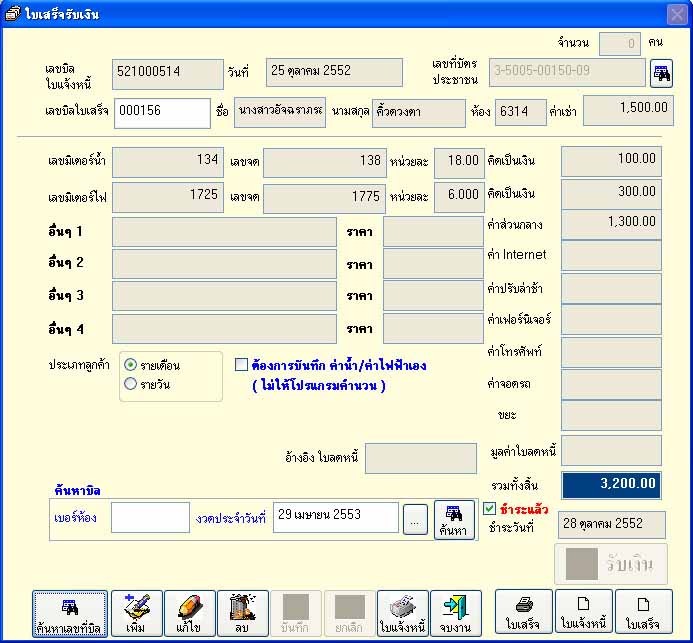693x643 pixels.
Task: Click the วันที่ 25 ตุลาคม 2552 field
Action: (334, 72)
